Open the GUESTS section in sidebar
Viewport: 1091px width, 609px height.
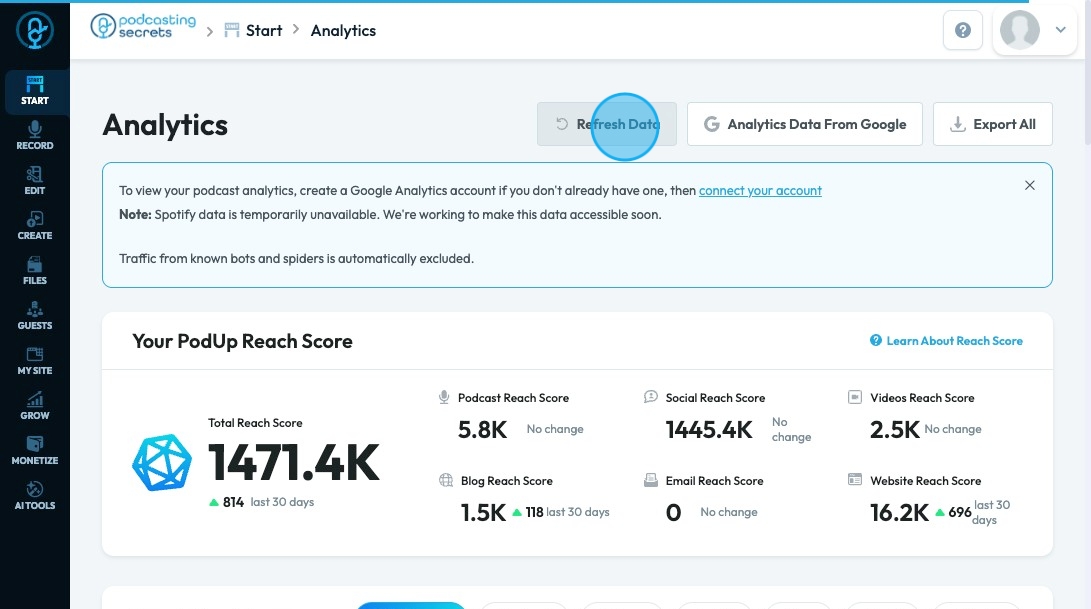[x=35, y=316]
